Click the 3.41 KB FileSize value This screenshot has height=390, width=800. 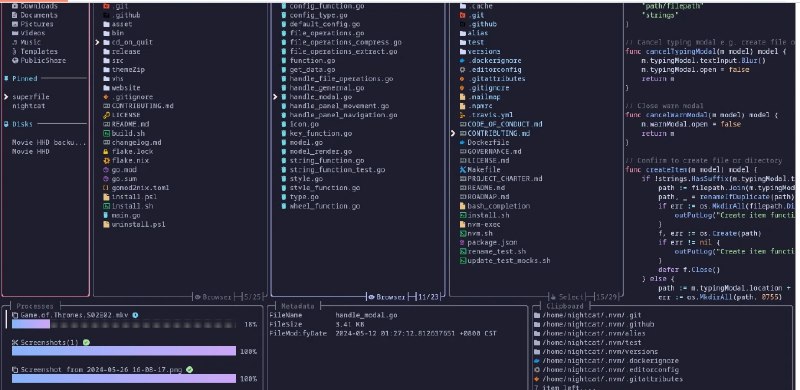[350, 325]
